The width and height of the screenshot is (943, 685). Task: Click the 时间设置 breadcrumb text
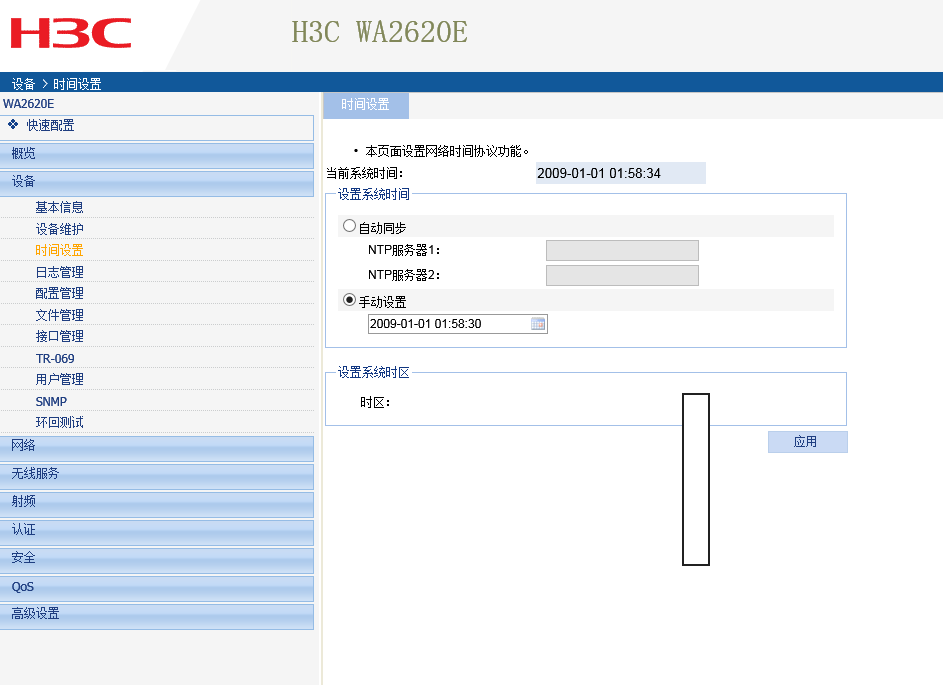pos(77,84)
